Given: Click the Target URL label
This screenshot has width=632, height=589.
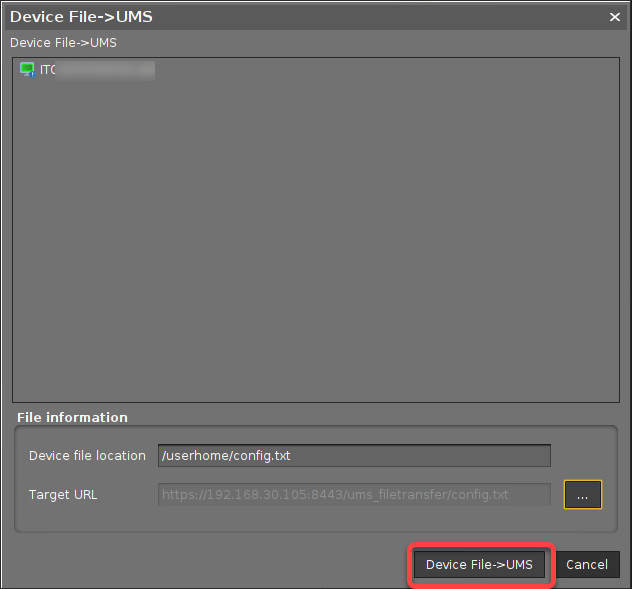Looking at the screenshot, I should (x=63, y=494).
